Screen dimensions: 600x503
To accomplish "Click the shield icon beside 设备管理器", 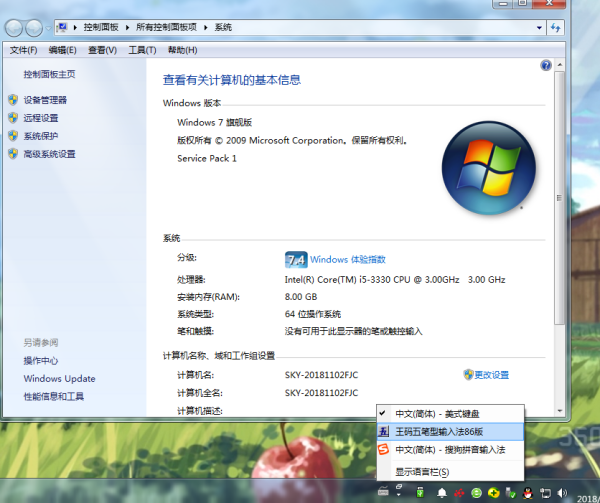I will tap(13, 100).
